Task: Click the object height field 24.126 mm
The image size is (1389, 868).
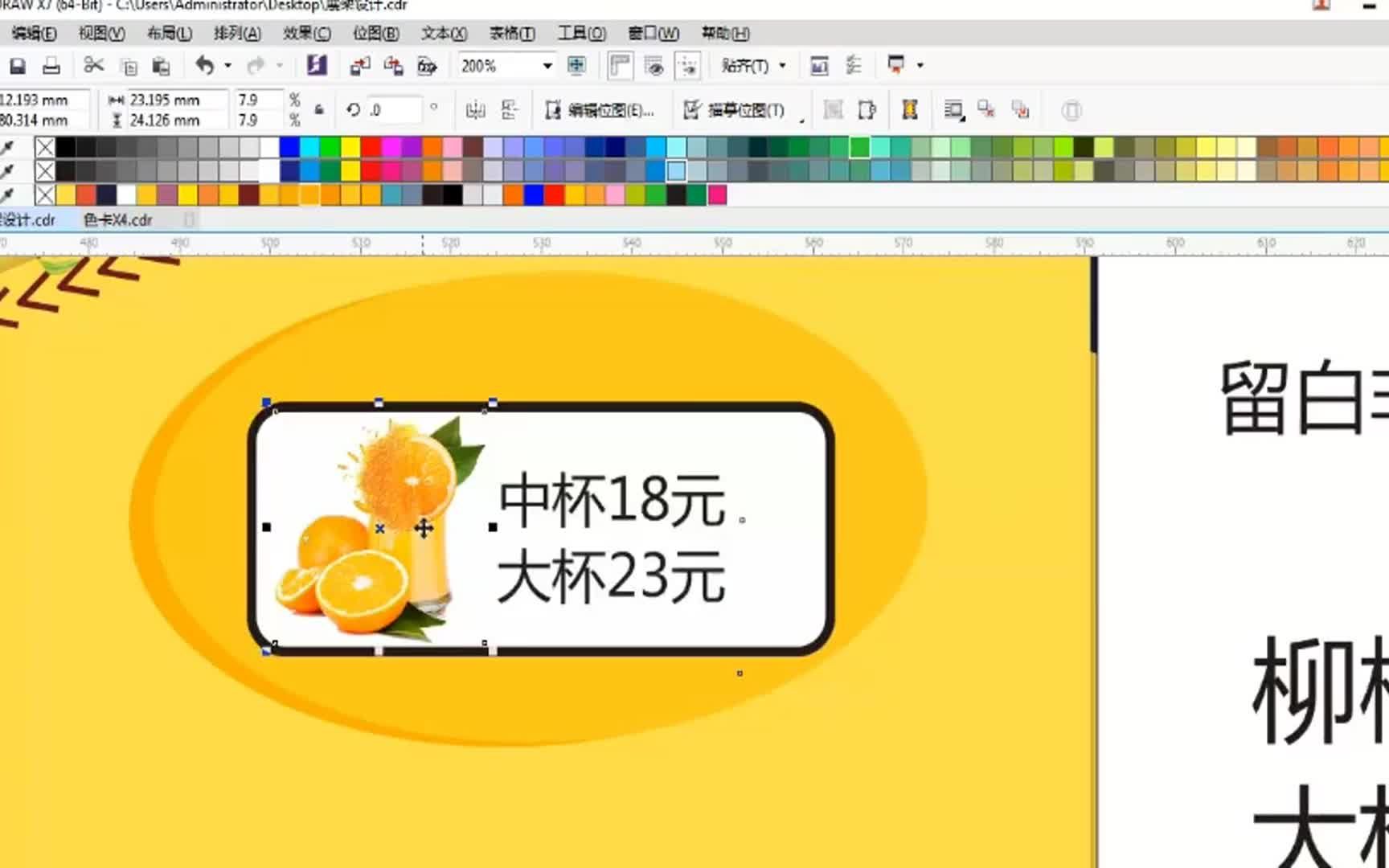Action: point(176,120)
